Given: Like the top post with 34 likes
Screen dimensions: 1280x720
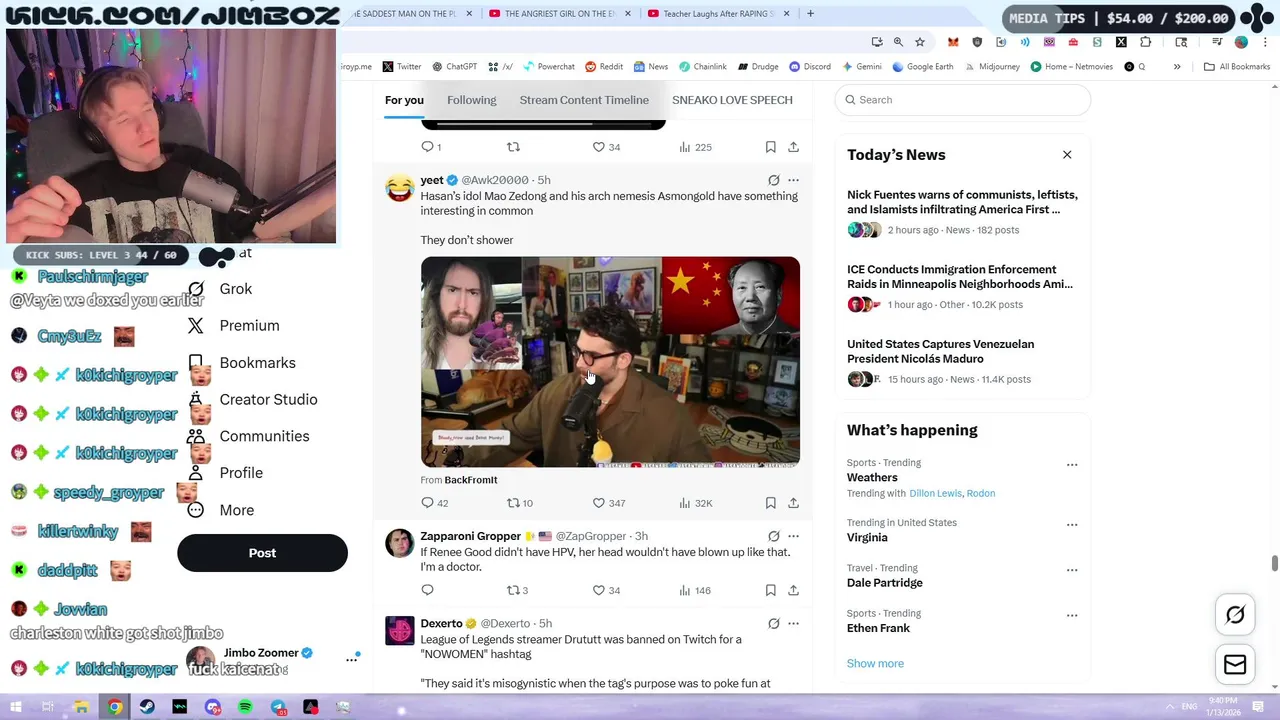Looking at the screenshot, I should 607,147.
